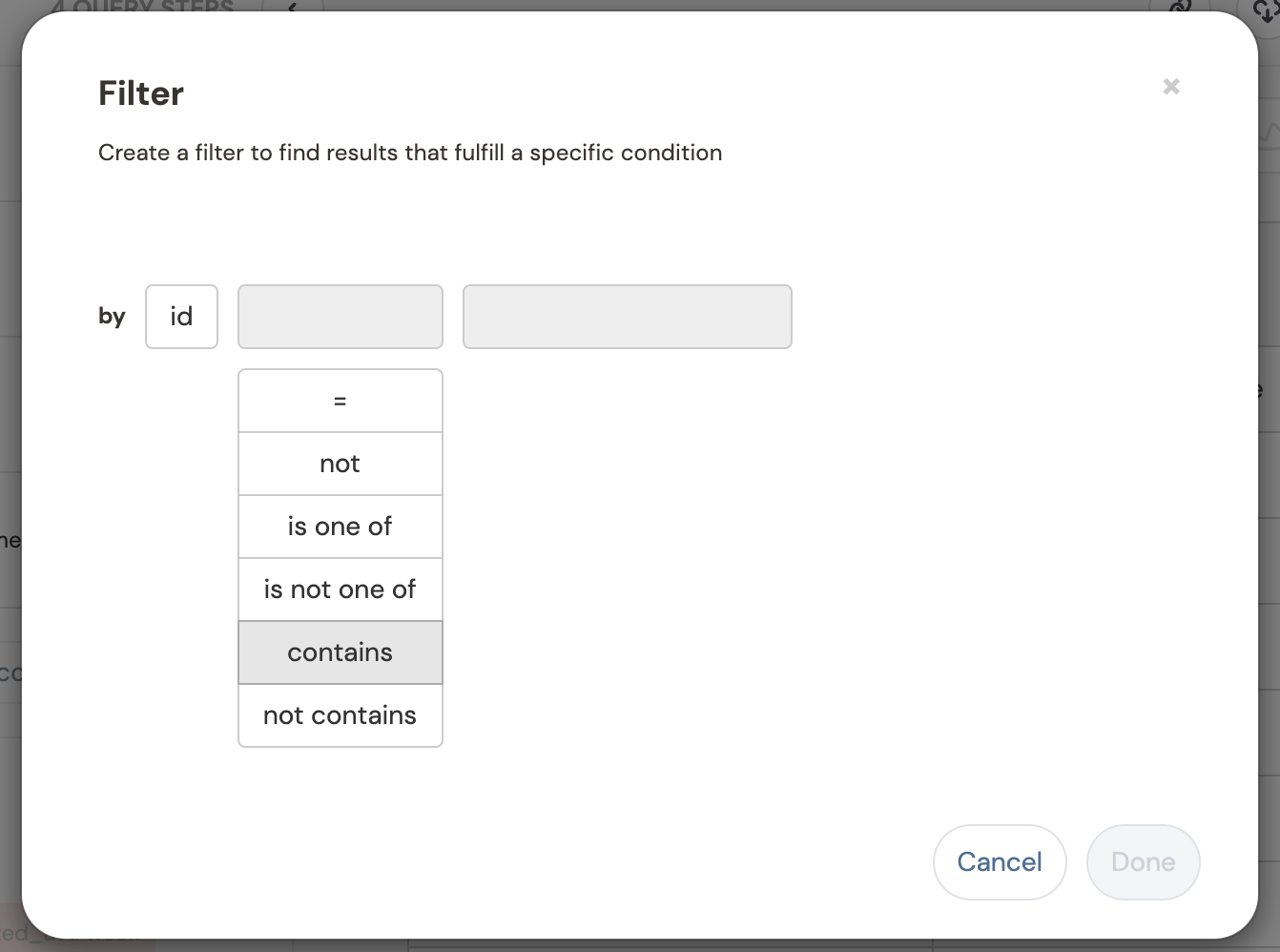Select the "=" equals operator
This screenshot has height=952, width=1280.
tap(340, 401)
